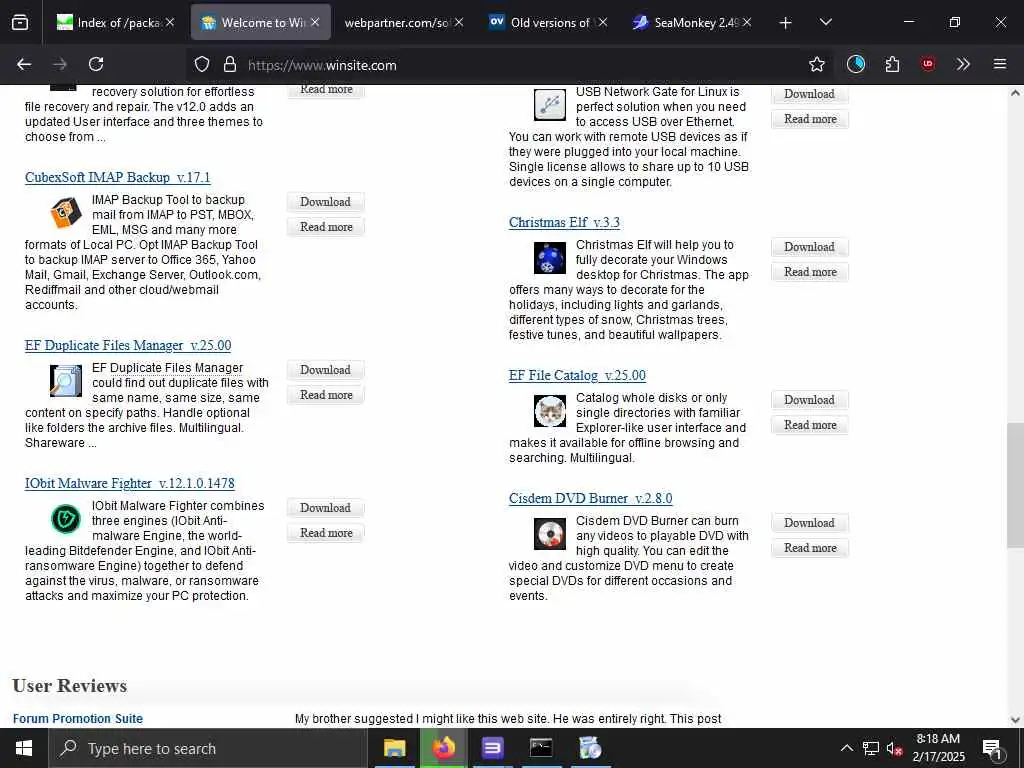Read more about IObit Malware Fighter
The height and width of the screenshot is (768, 1024).
[326, 532]
